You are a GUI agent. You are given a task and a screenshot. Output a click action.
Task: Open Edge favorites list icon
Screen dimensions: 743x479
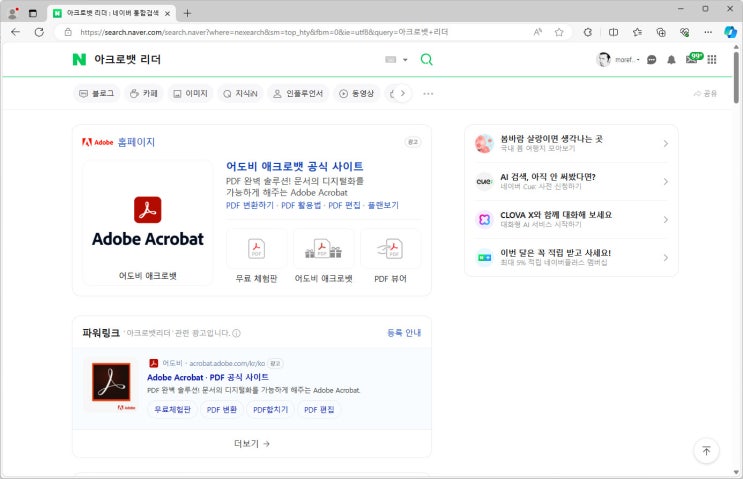637,32
